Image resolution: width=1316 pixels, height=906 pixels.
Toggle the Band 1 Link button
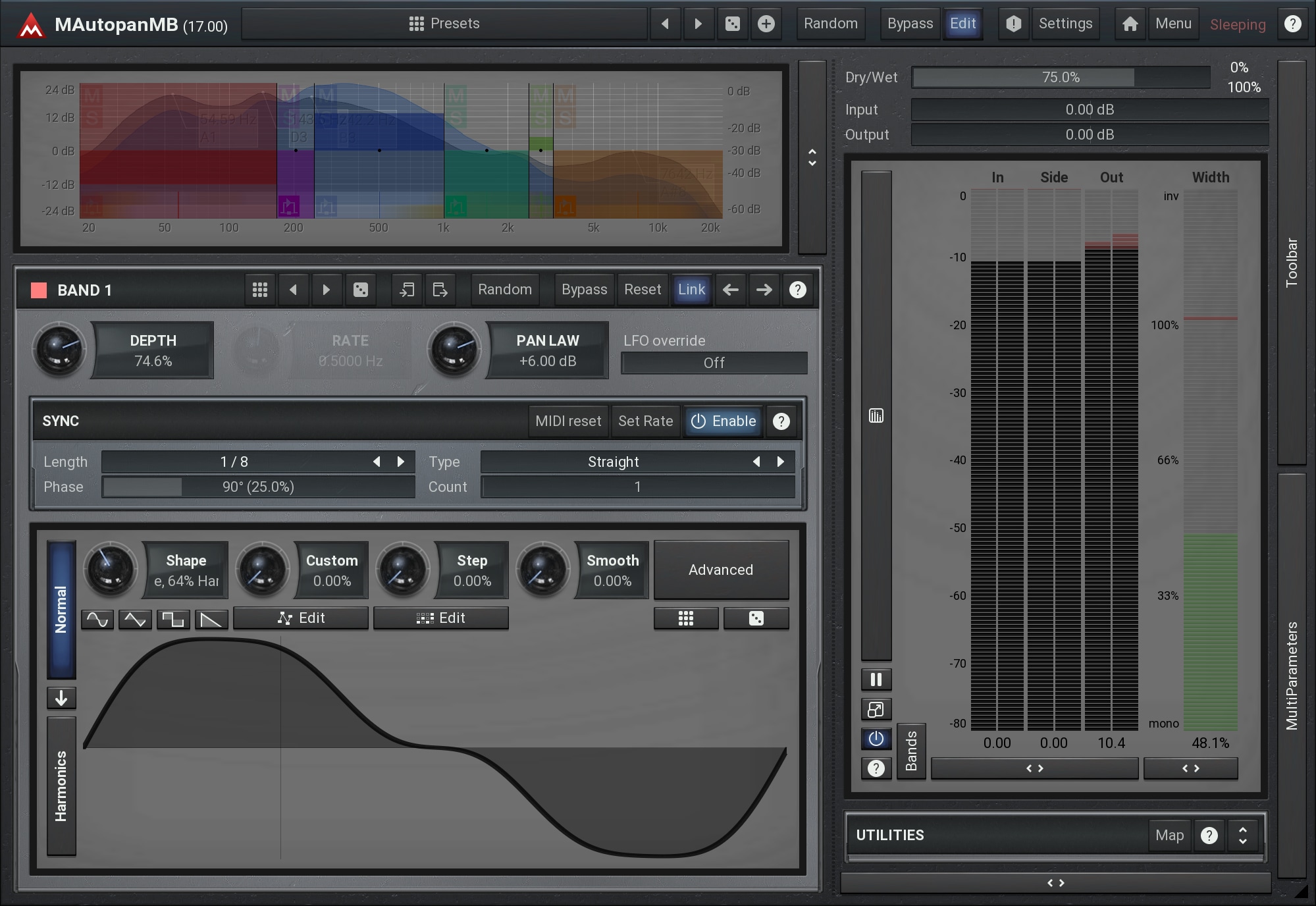[691, 290]
